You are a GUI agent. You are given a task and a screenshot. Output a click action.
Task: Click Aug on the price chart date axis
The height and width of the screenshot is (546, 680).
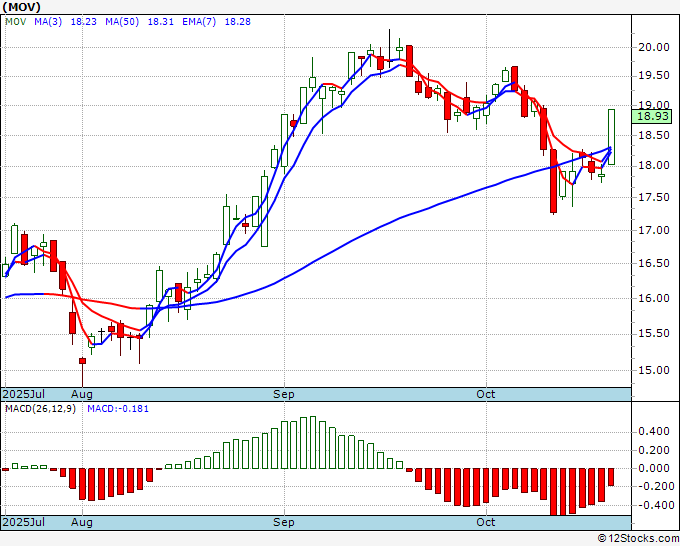click(x=82, y=394)
